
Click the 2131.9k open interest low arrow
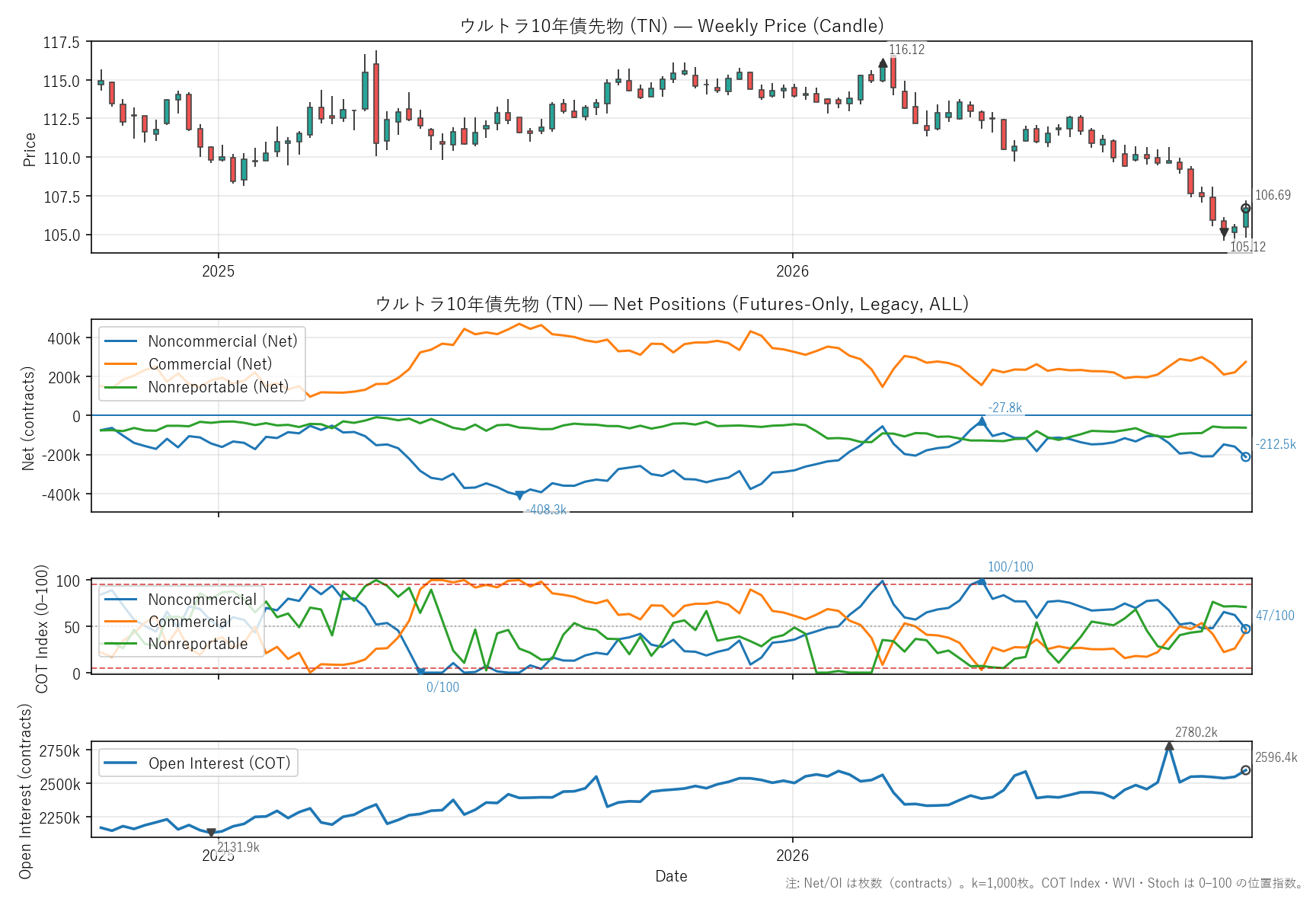[211, 833]
